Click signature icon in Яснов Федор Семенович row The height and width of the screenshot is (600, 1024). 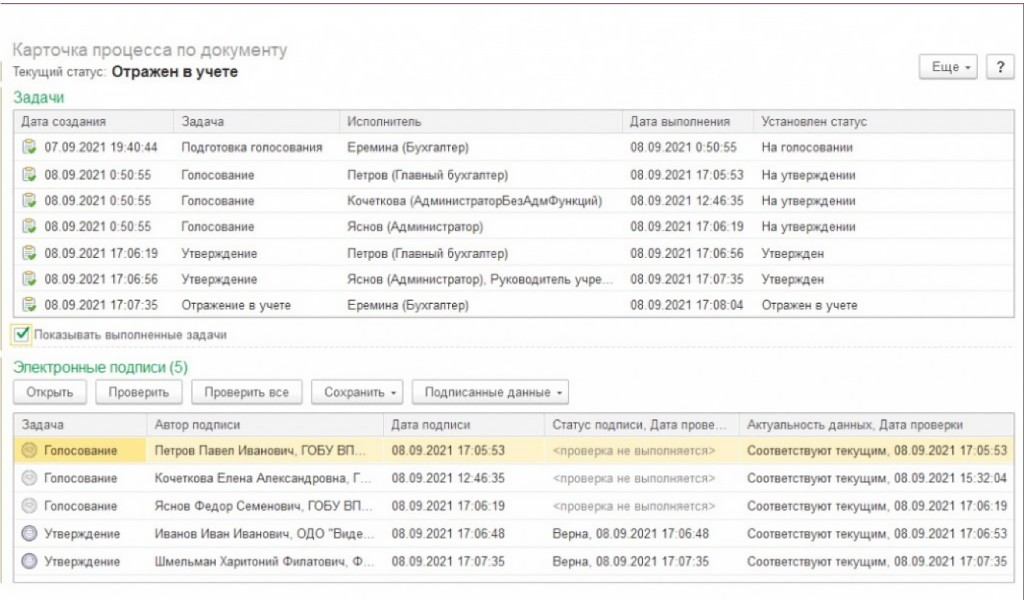tap(29, 506)
